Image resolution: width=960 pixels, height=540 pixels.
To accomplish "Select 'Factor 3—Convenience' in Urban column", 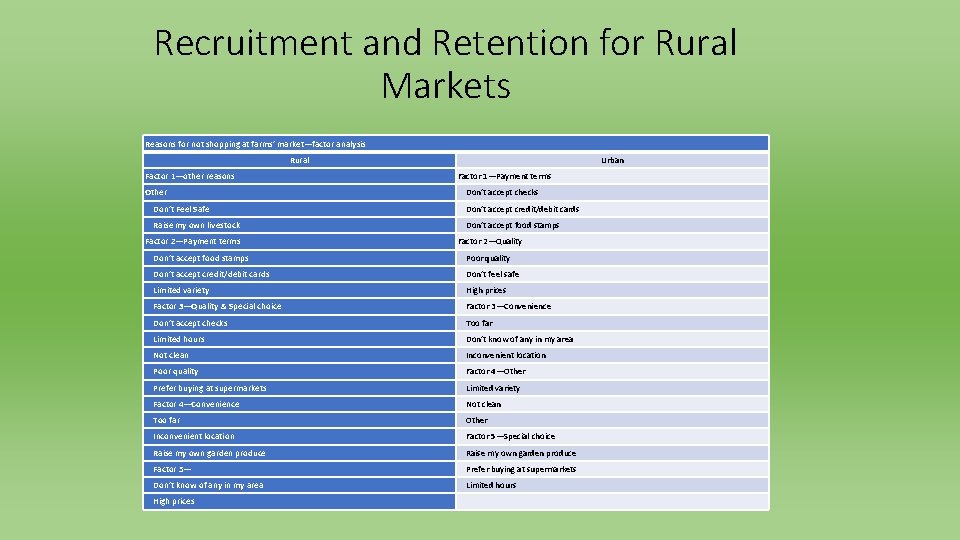I will (x=612, y=306).
